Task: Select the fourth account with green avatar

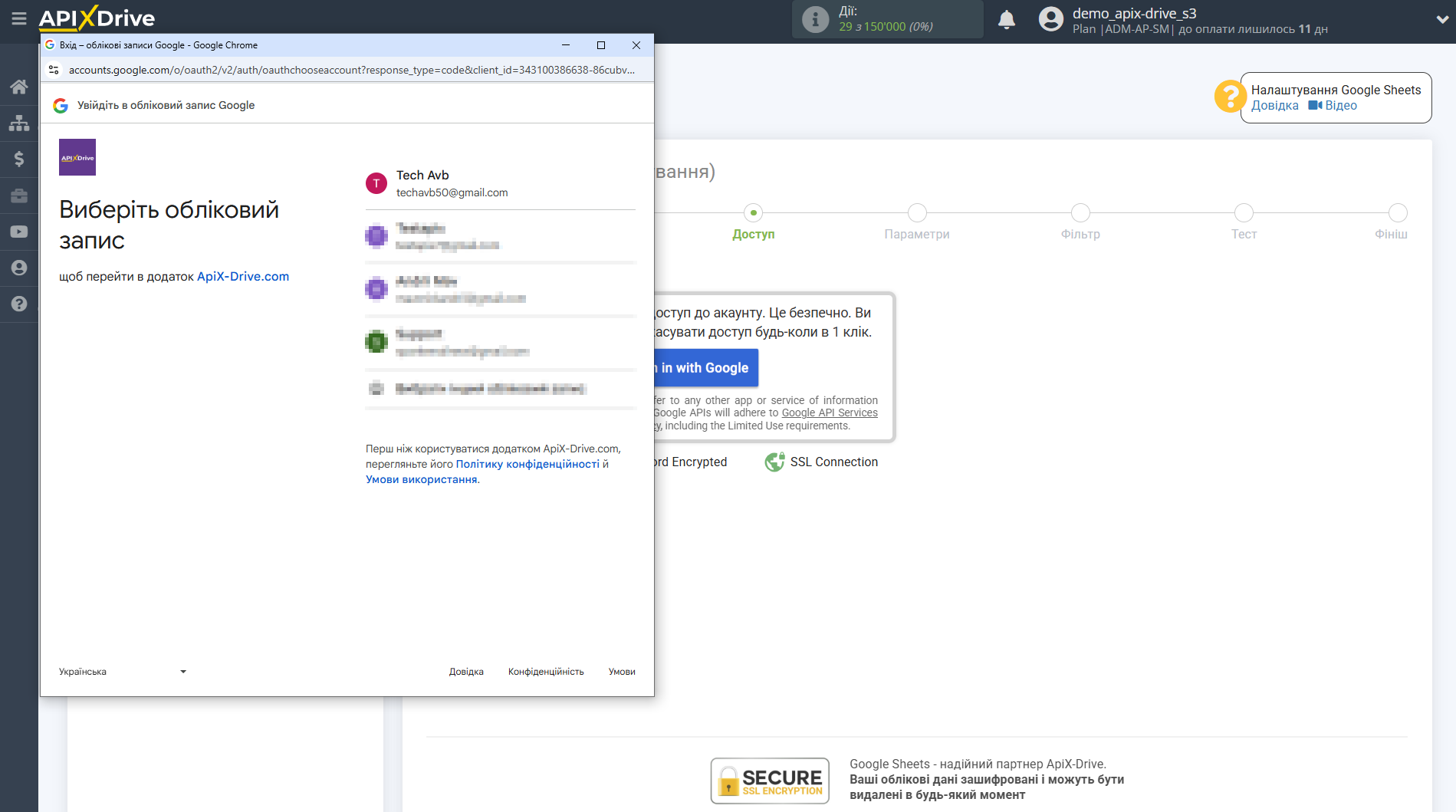Action: tap(501, 342)
